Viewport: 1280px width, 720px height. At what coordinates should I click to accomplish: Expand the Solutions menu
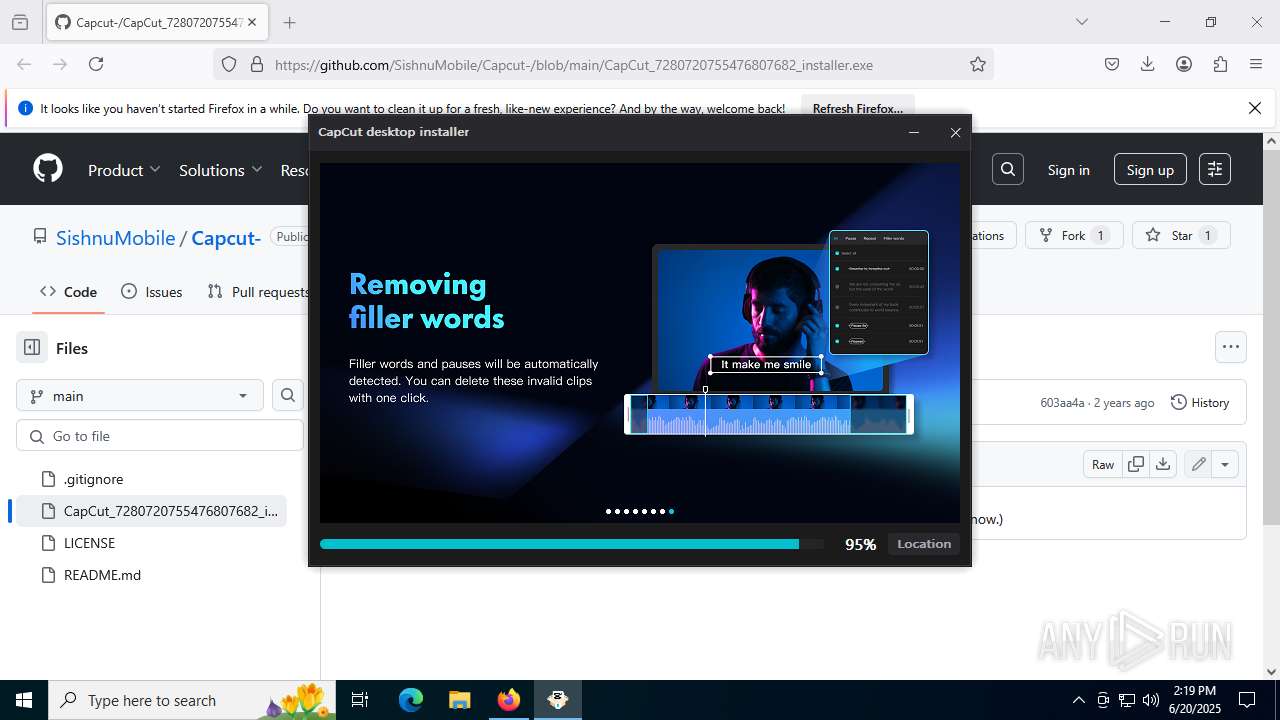220,170
